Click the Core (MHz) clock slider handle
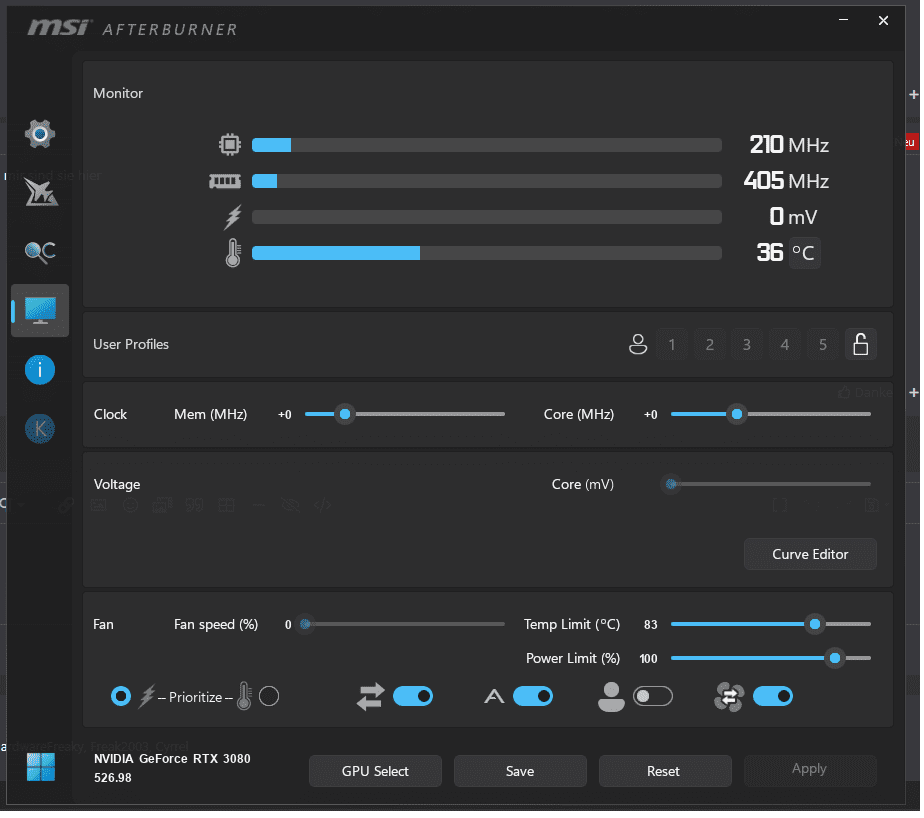Screen dimensions: 924x818 [x=738, y=415]
